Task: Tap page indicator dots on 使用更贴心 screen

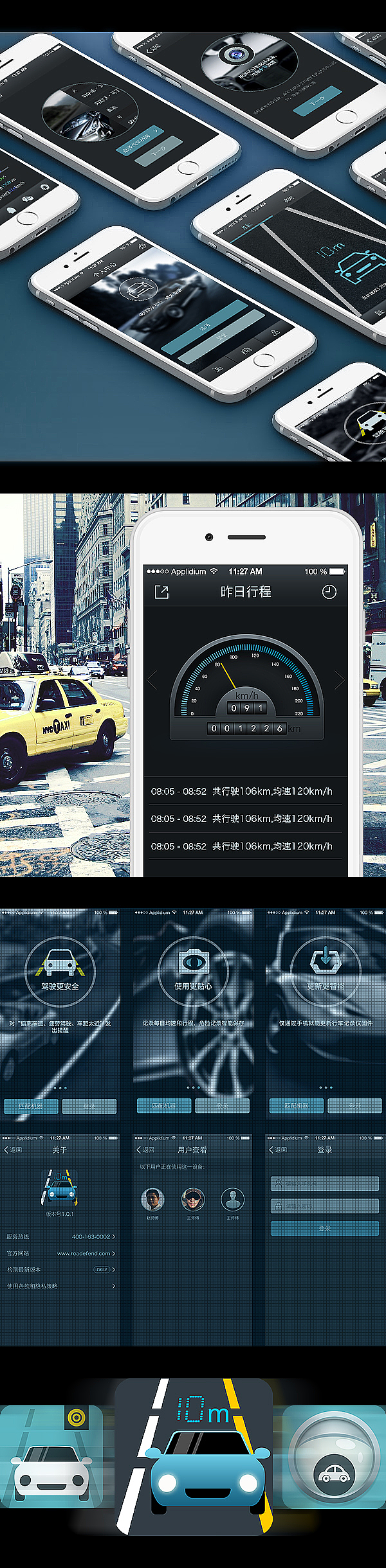Action: [193, 1088]
